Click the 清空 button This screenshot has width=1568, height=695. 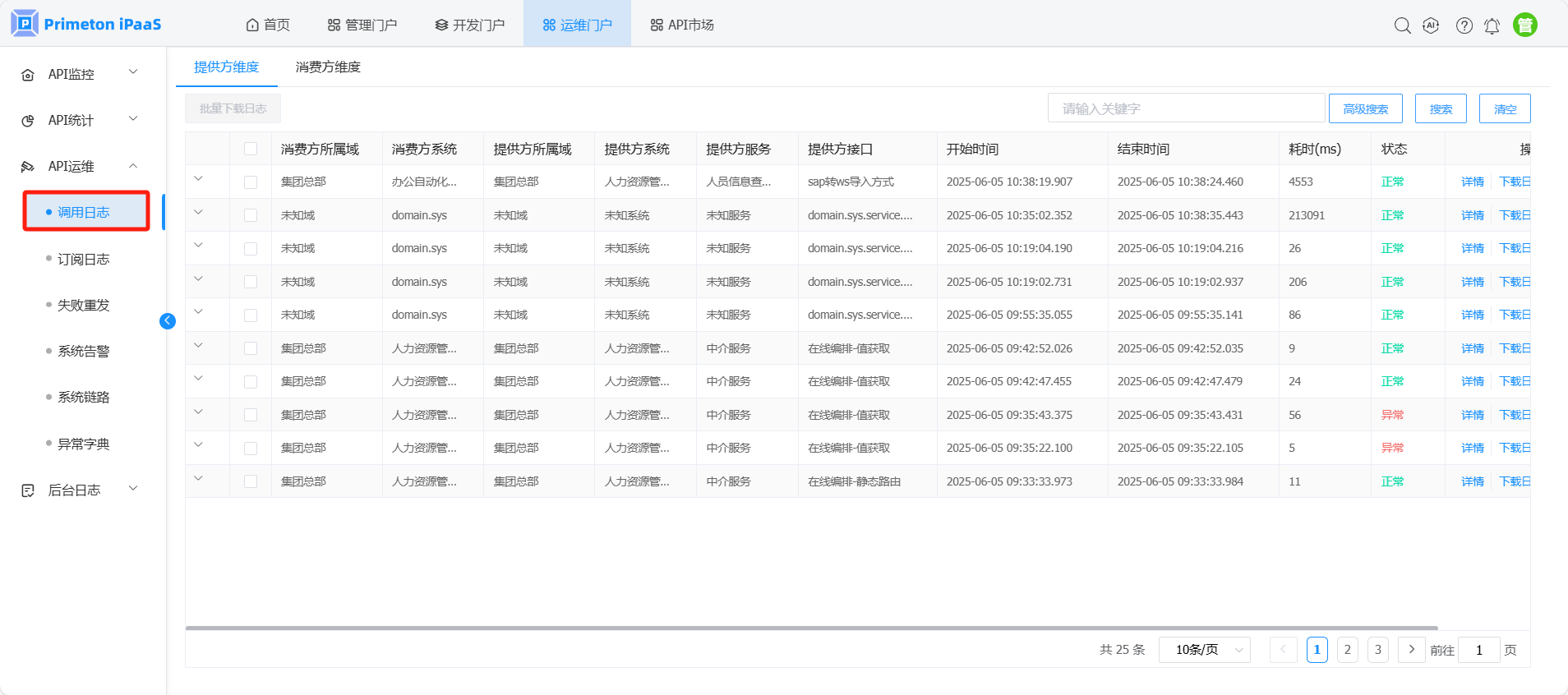point(1504,108)
